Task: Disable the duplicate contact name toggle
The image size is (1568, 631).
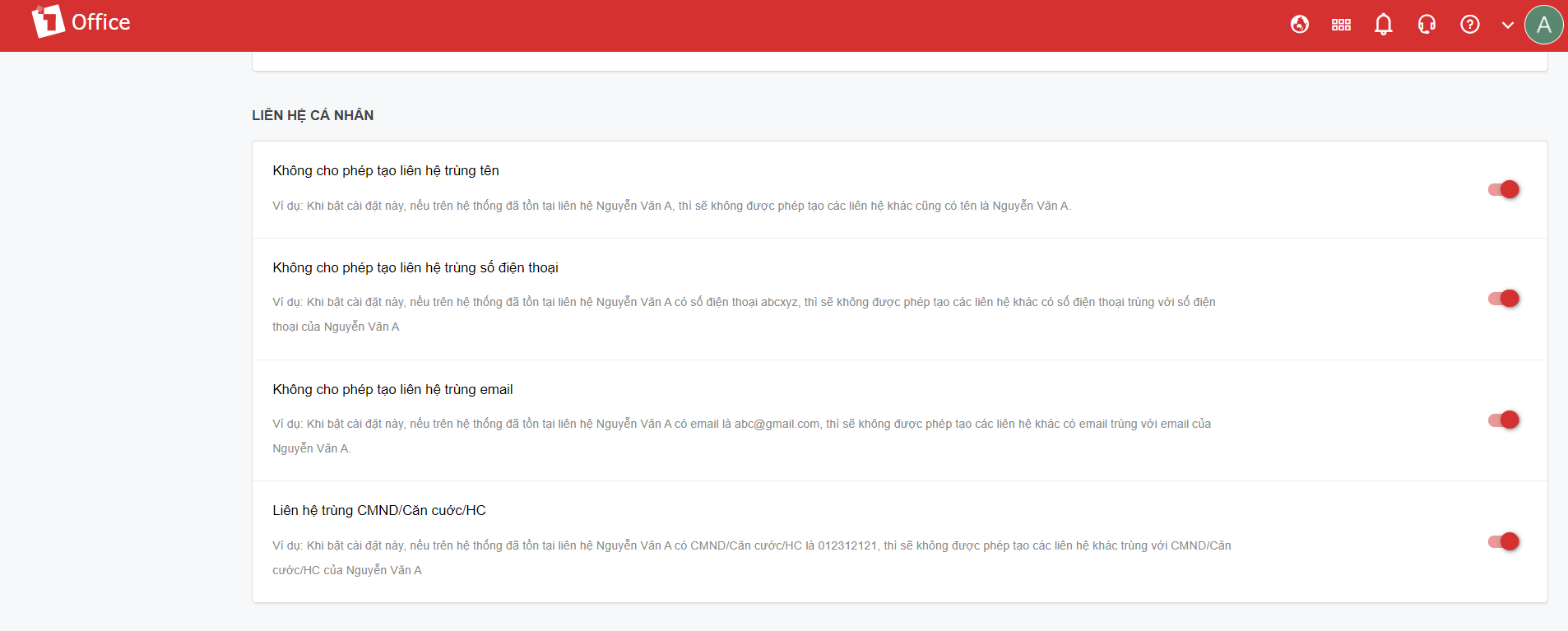Action: click(x=1504, y=189)
